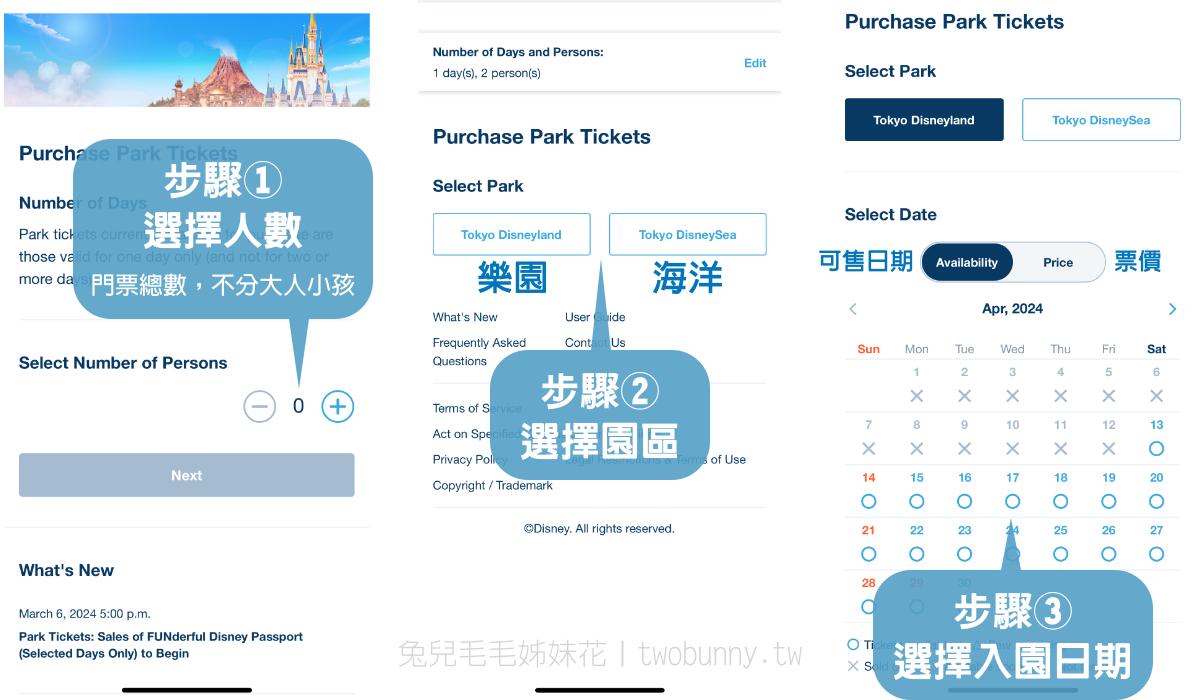Click the 1 day(s), 2 person(s) text

(x=487, y=74)
